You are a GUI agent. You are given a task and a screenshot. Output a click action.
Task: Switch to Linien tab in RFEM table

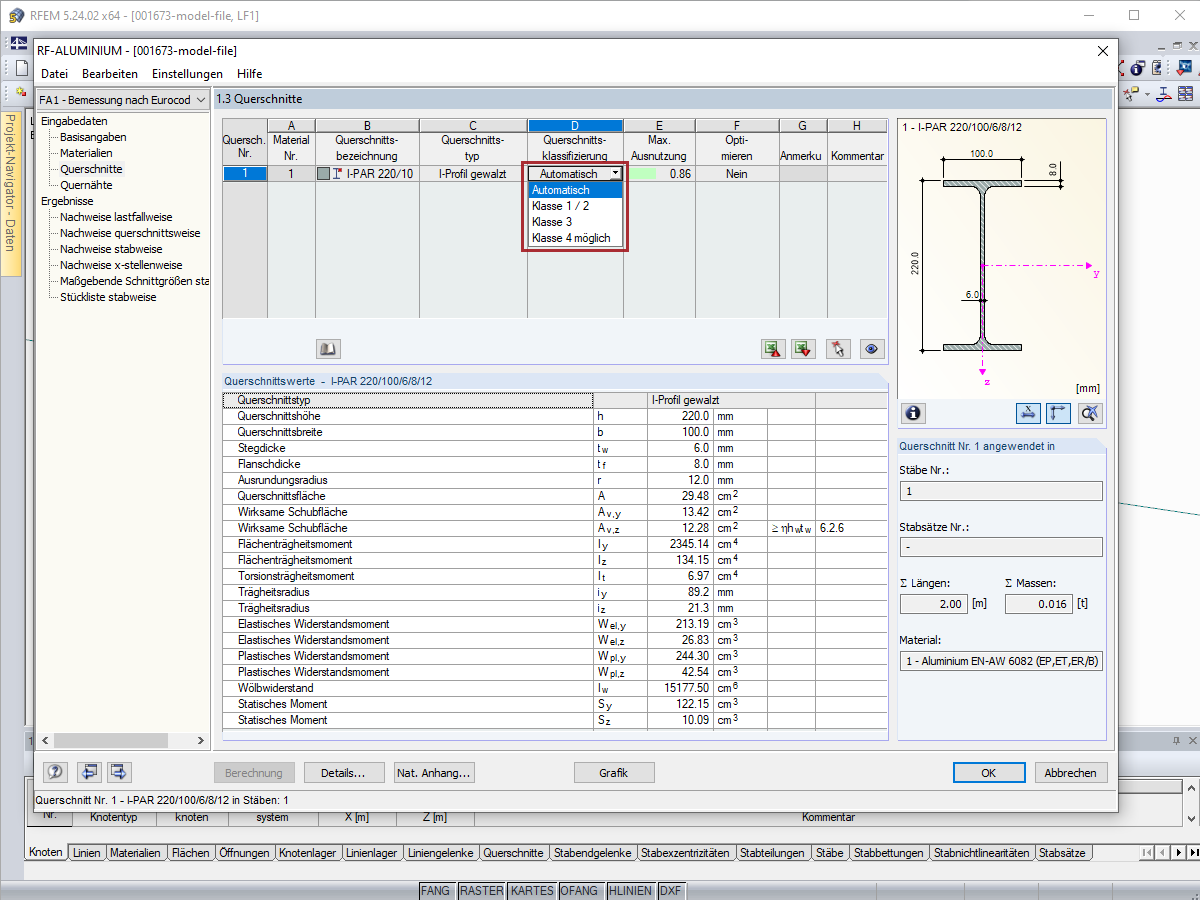[x=87, y=853]
